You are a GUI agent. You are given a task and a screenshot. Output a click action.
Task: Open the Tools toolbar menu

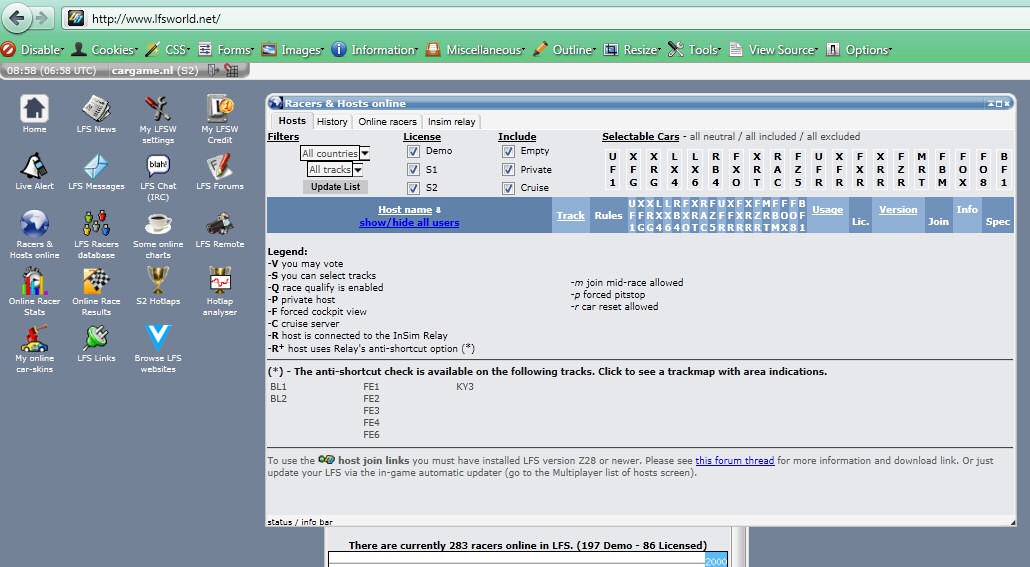coord(695,49)
